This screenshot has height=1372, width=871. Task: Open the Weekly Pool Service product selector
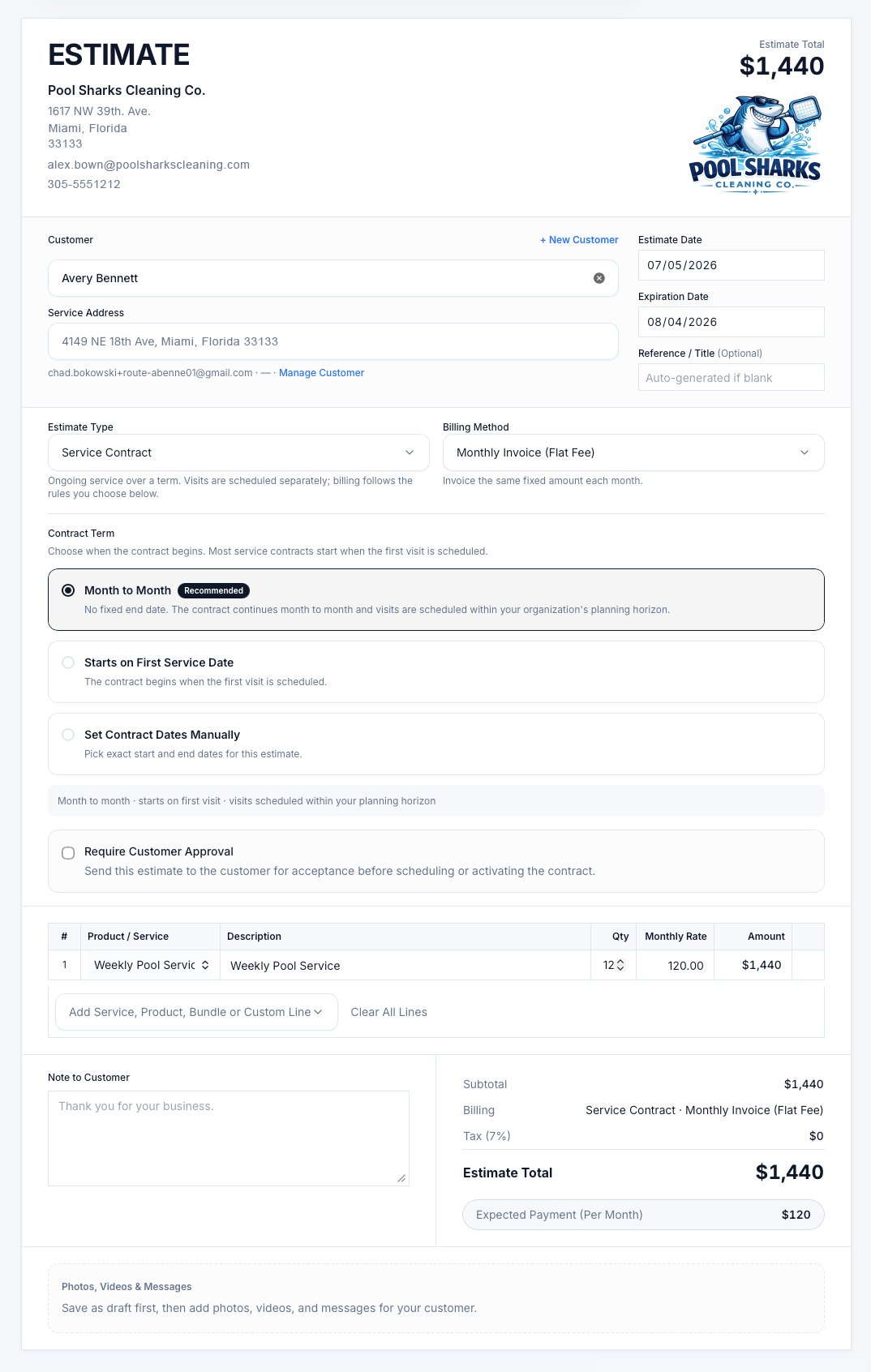151,965
